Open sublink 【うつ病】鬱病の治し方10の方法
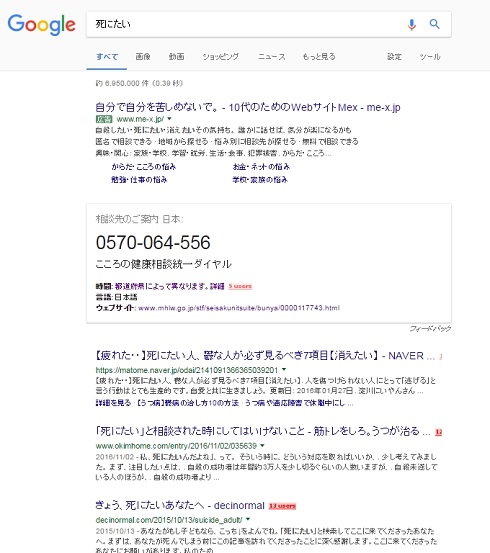This screenshot has height=553, width=490. 188,403
